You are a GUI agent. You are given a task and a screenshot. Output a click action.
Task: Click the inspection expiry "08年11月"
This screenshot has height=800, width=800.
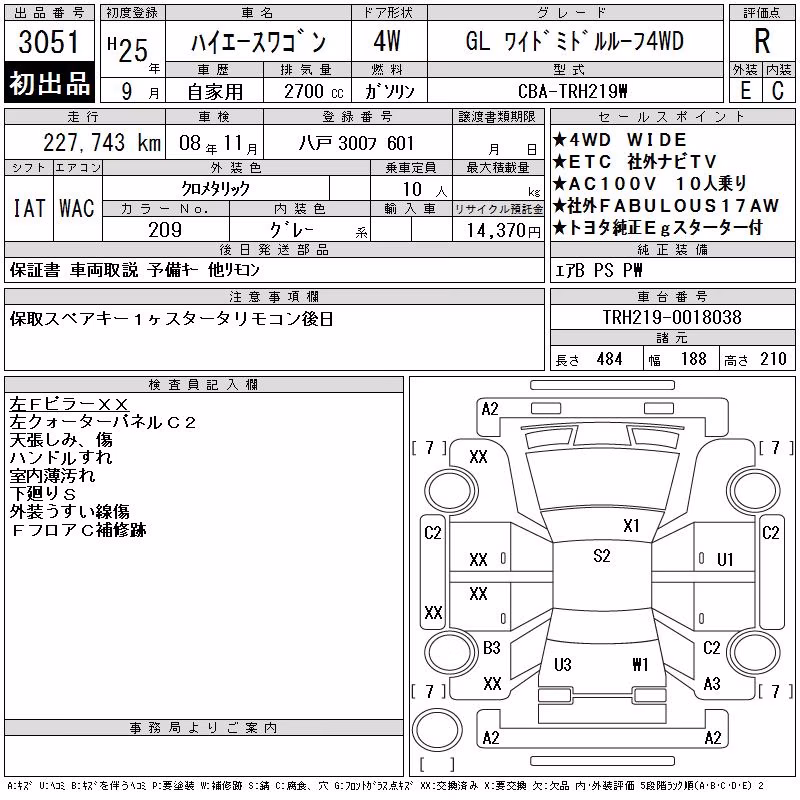[218, 144]
